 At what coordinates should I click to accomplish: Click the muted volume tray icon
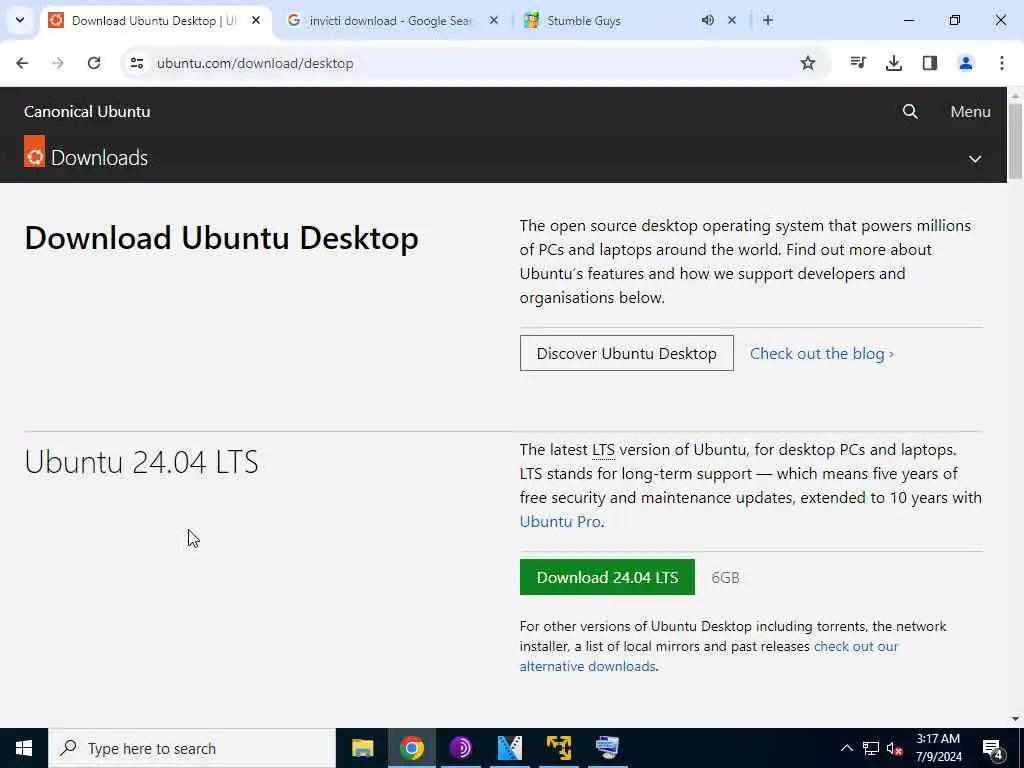894,748
